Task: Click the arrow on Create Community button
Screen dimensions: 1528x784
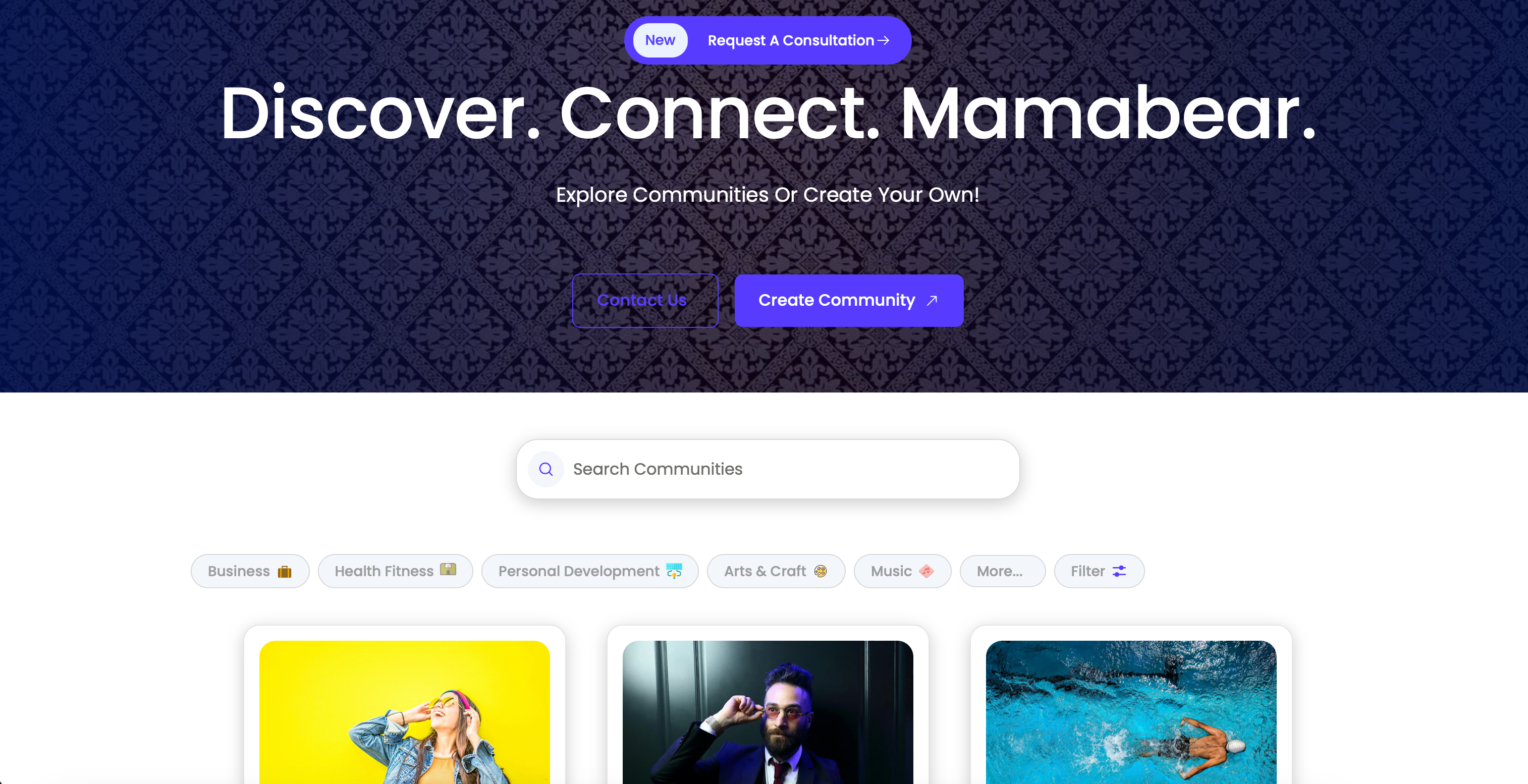Action: 932,300
